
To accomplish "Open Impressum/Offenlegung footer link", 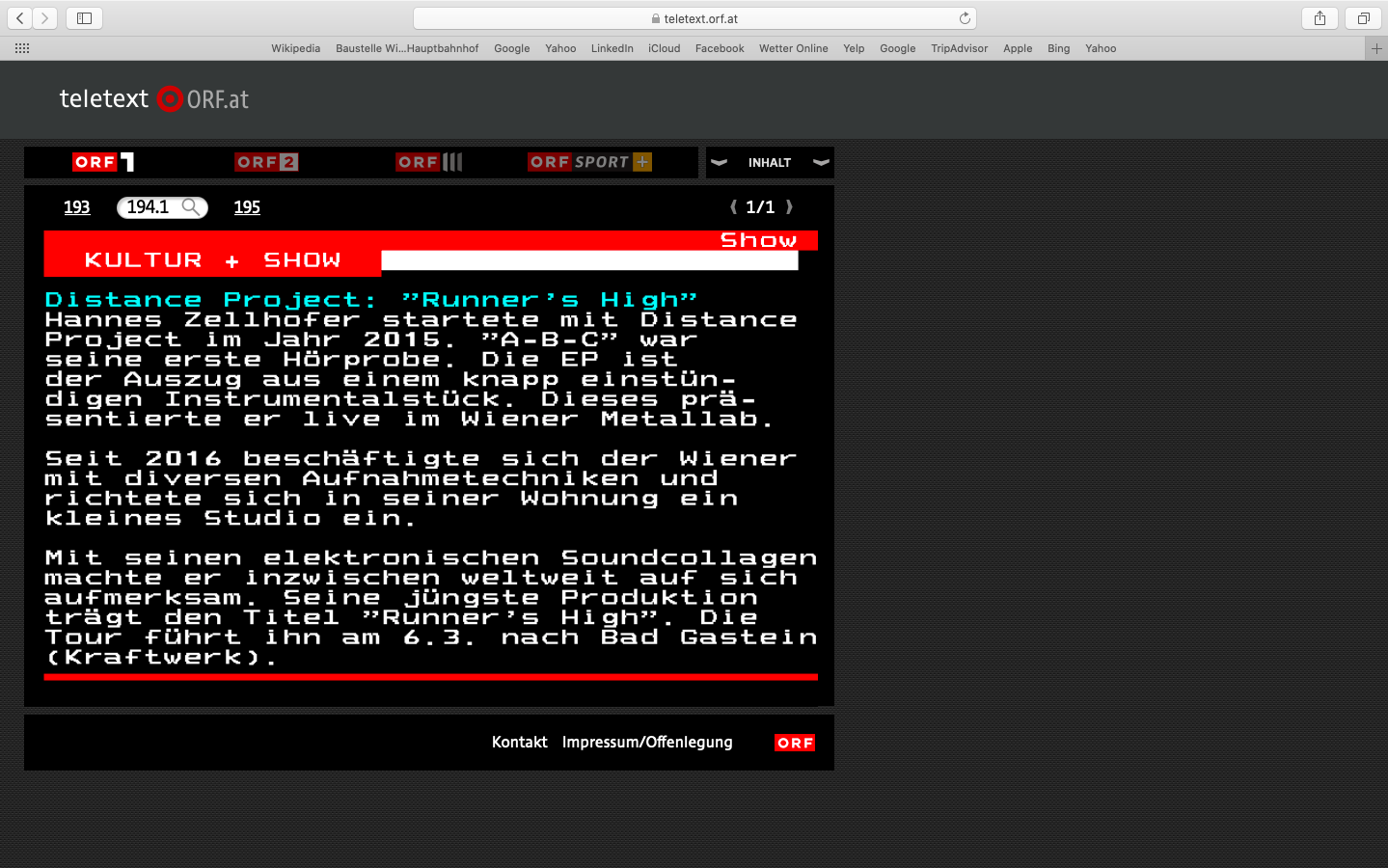I will (x=647, y=742).
